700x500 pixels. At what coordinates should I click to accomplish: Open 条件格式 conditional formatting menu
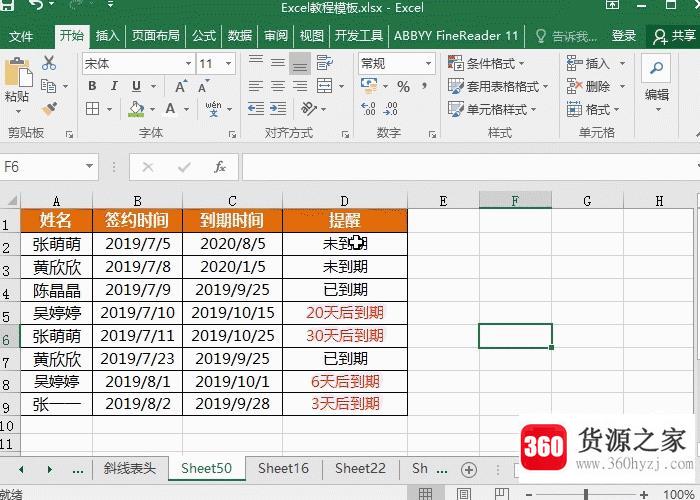tap(486, 63)
